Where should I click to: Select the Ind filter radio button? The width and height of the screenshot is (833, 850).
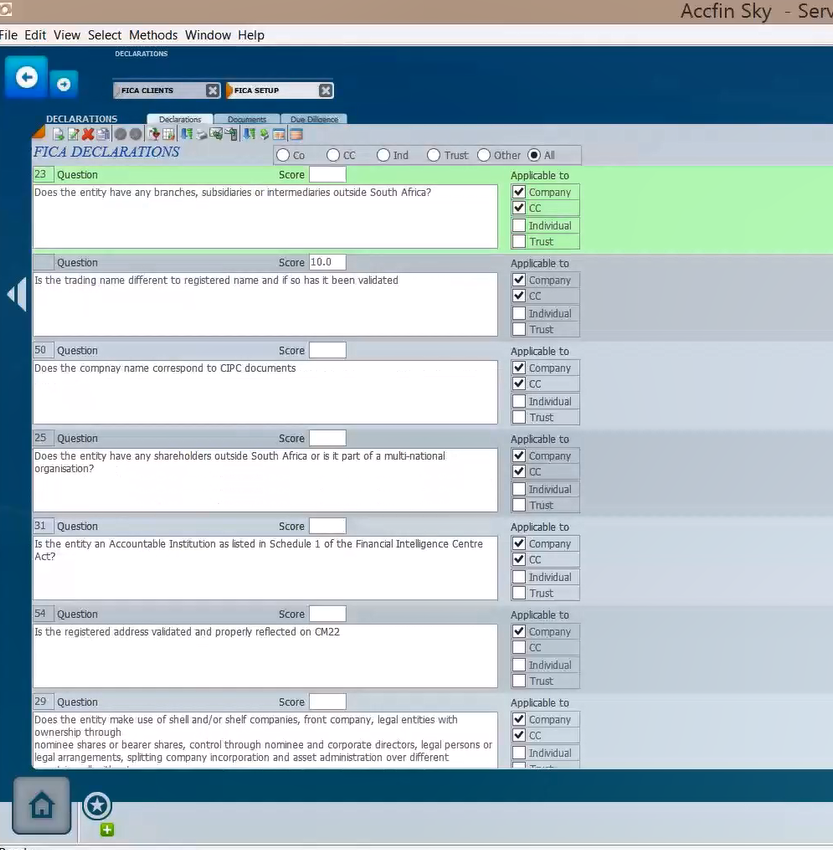383,155
